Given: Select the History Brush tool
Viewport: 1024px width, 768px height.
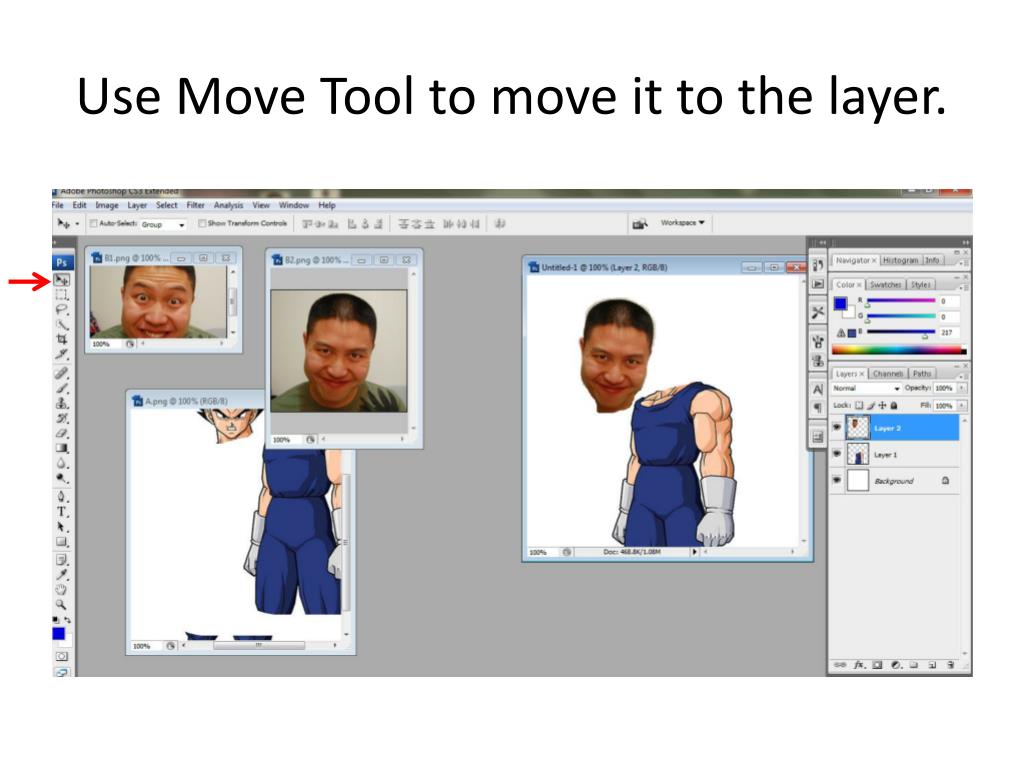Looking at the screenshot, I should (x=61, y=418).
